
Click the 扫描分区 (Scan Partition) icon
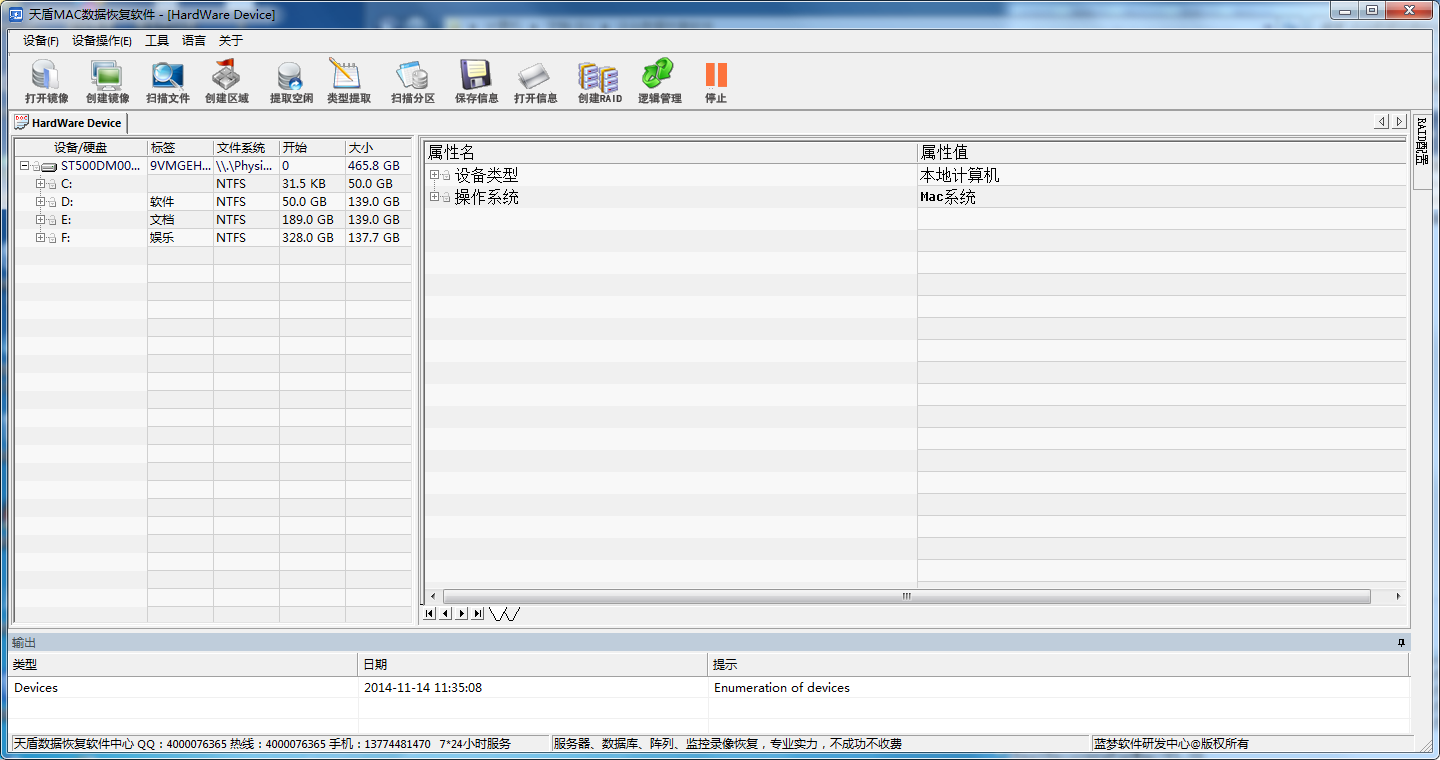(412, 81)
